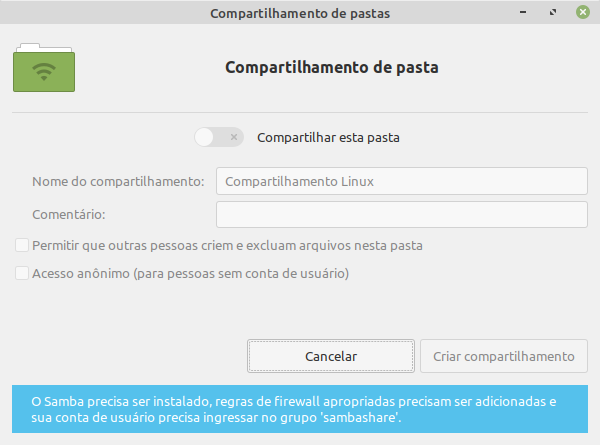Viewport: 600px width, 445px height.
Task: Click the 'Comentário:' label
Action: 69,215
